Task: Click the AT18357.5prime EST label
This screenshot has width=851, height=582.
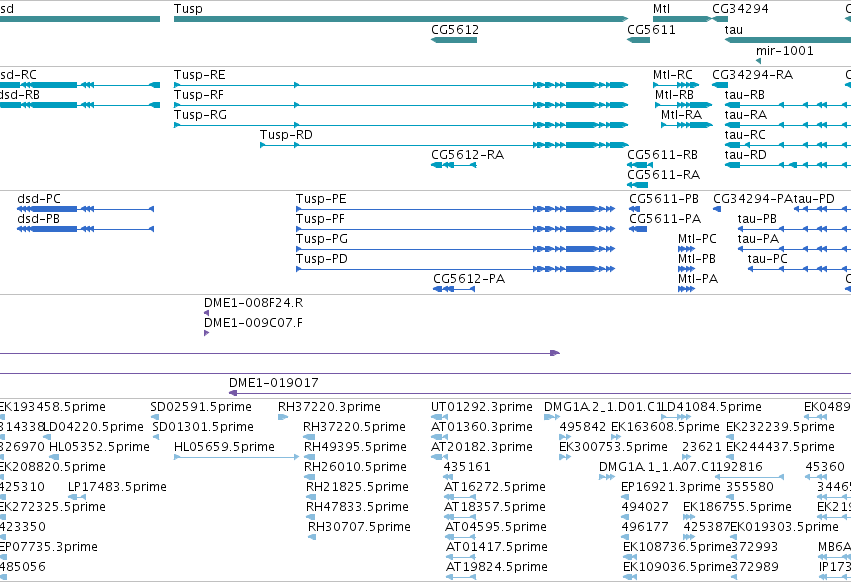Action: pos(495,507)
